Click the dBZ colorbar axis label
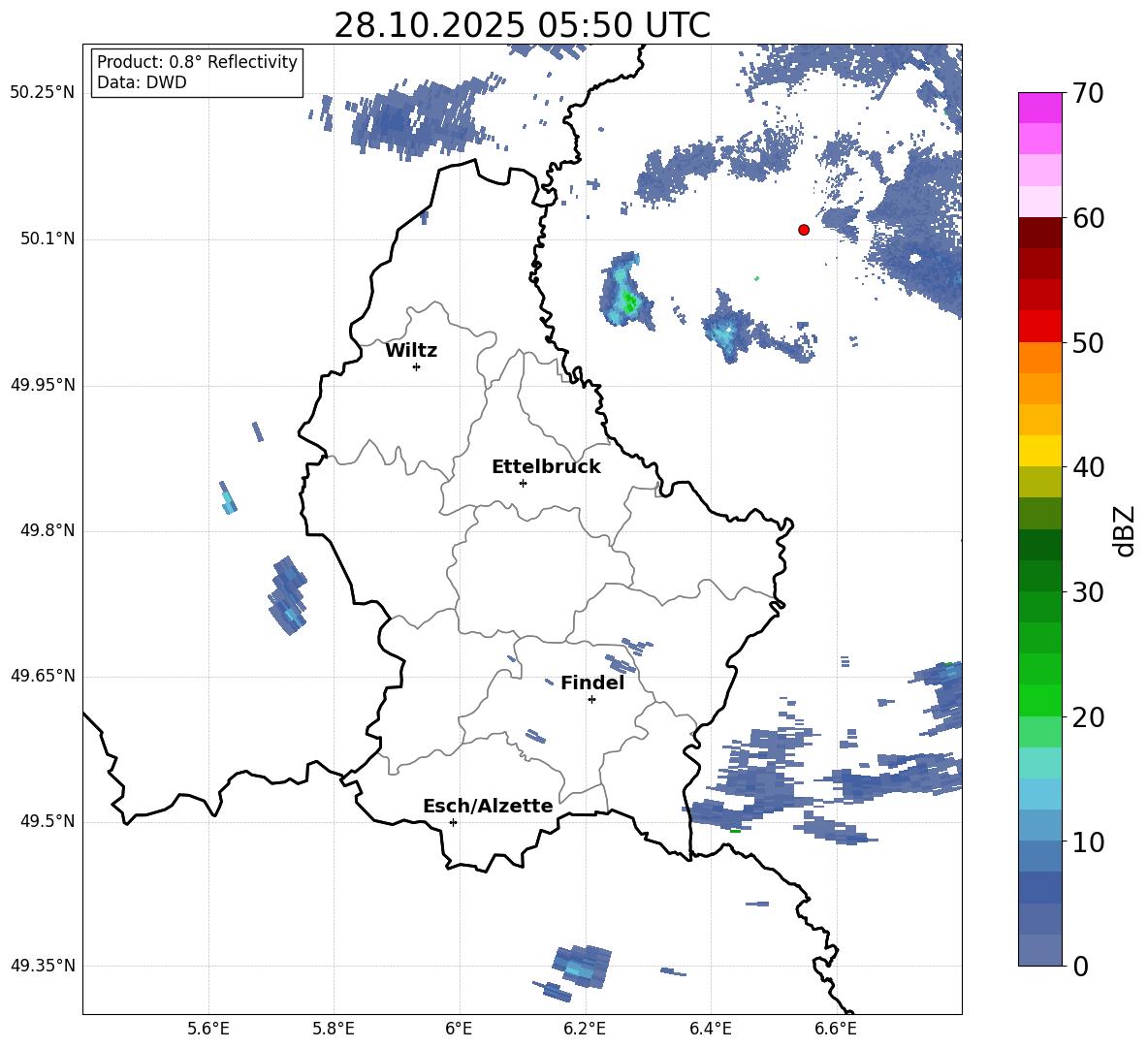Image resolution: width=1148 pixels, height=1048 pixels. [x=1126, y=530]
